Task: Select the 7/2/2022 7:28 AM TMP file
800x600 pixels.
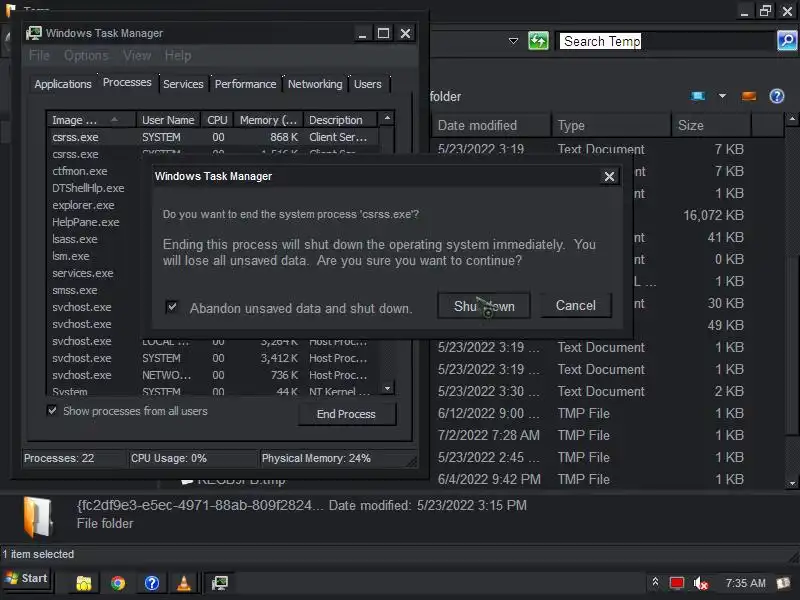Action: click(590, 435)
